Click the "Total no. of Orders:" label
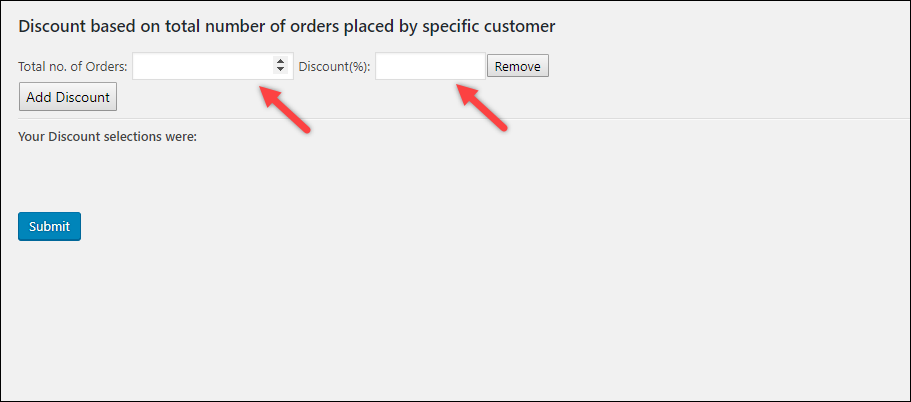Screen dimensions: 911x402 tap(73, 67)
